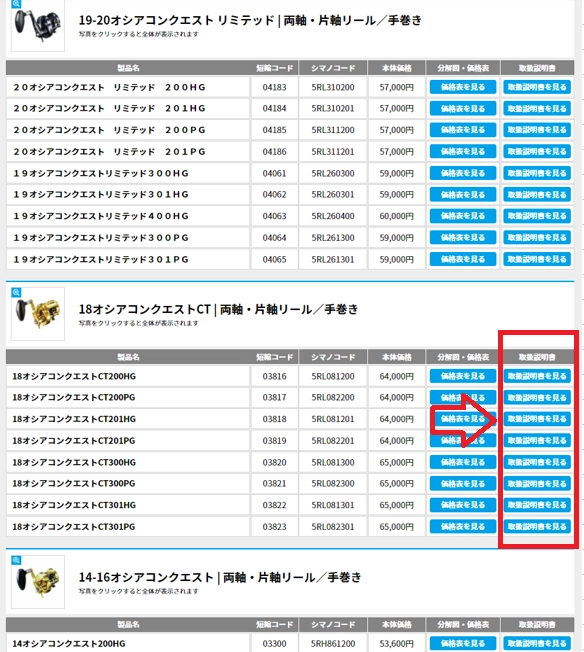Select Shimano code 5RH861200
Image resolution: width=584 pixels, height=652 pixels.
click(333, 644)
